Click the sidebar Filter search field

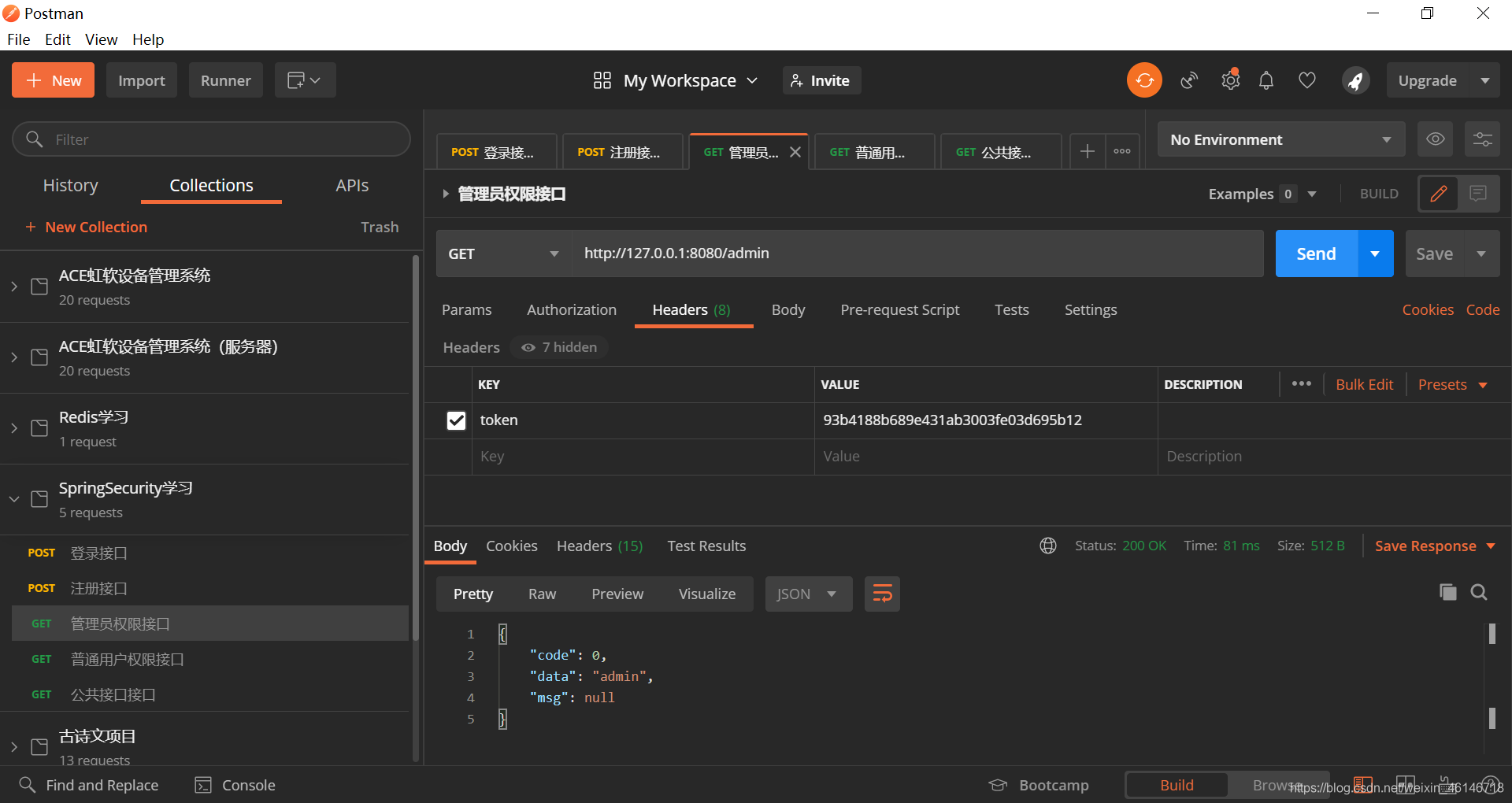[211, 139]
